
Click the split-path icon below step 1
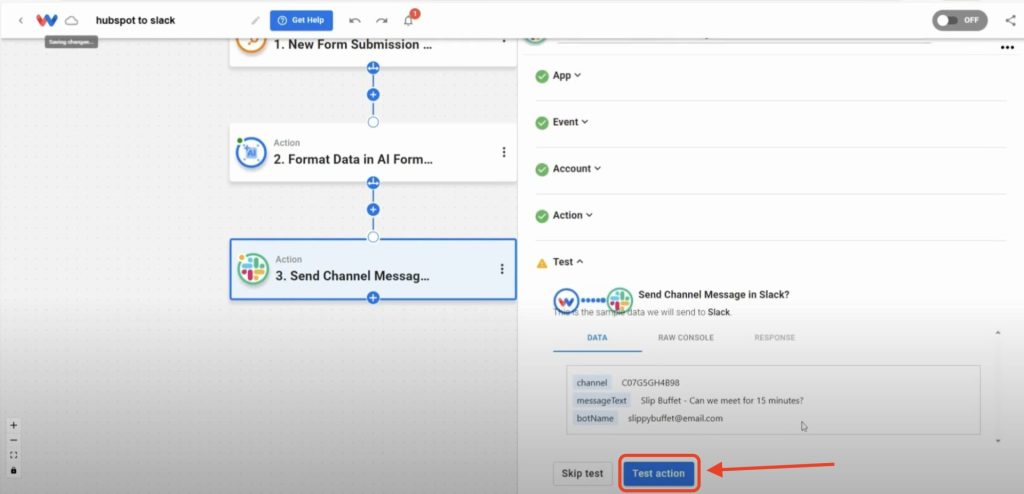[x=373, y=67]
